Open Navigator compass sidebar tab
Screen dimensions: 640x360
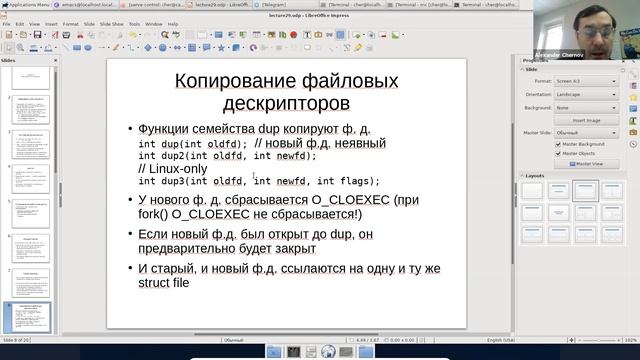(633, 144)
